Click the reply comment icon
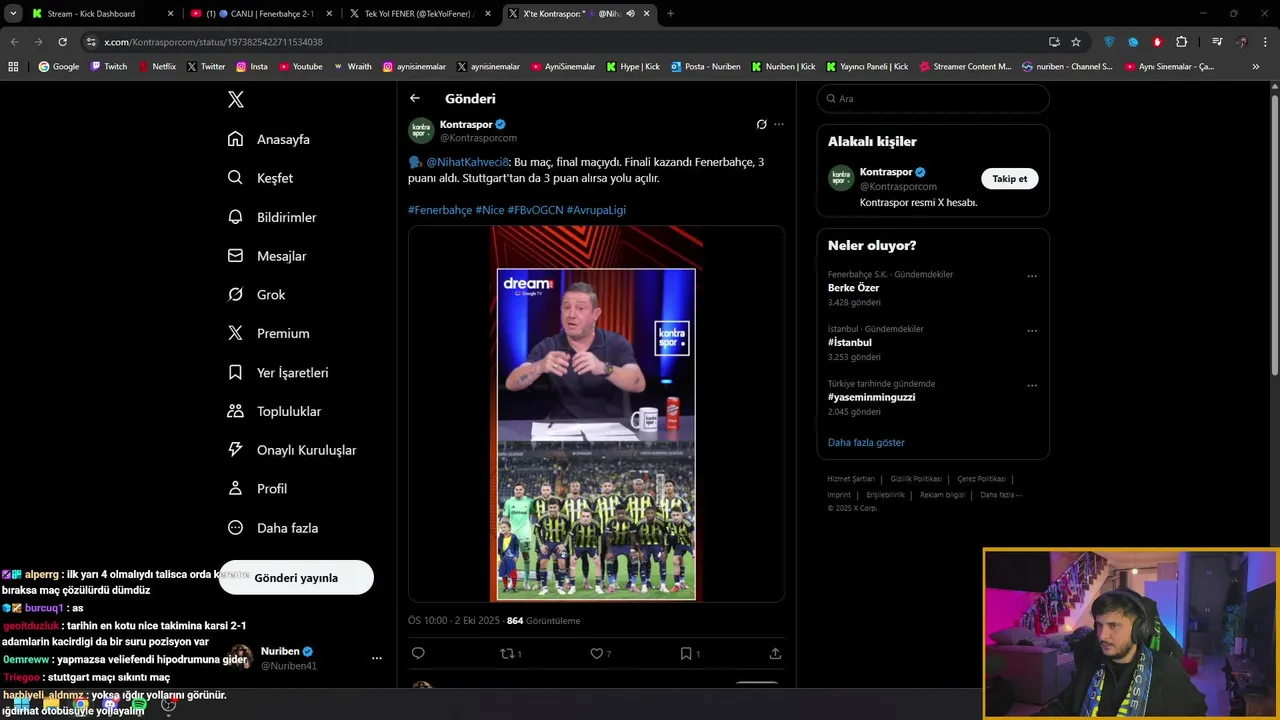The width and height of the screenshot is (1280, 720). tap(418, 653)
